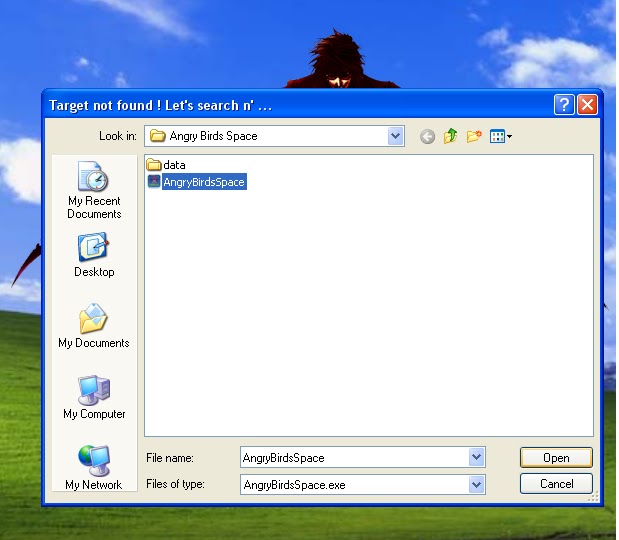The height and width of the screenshot is (540, 619).
Task: Close the Target not found dialog
Action: (x=587, y=105)
